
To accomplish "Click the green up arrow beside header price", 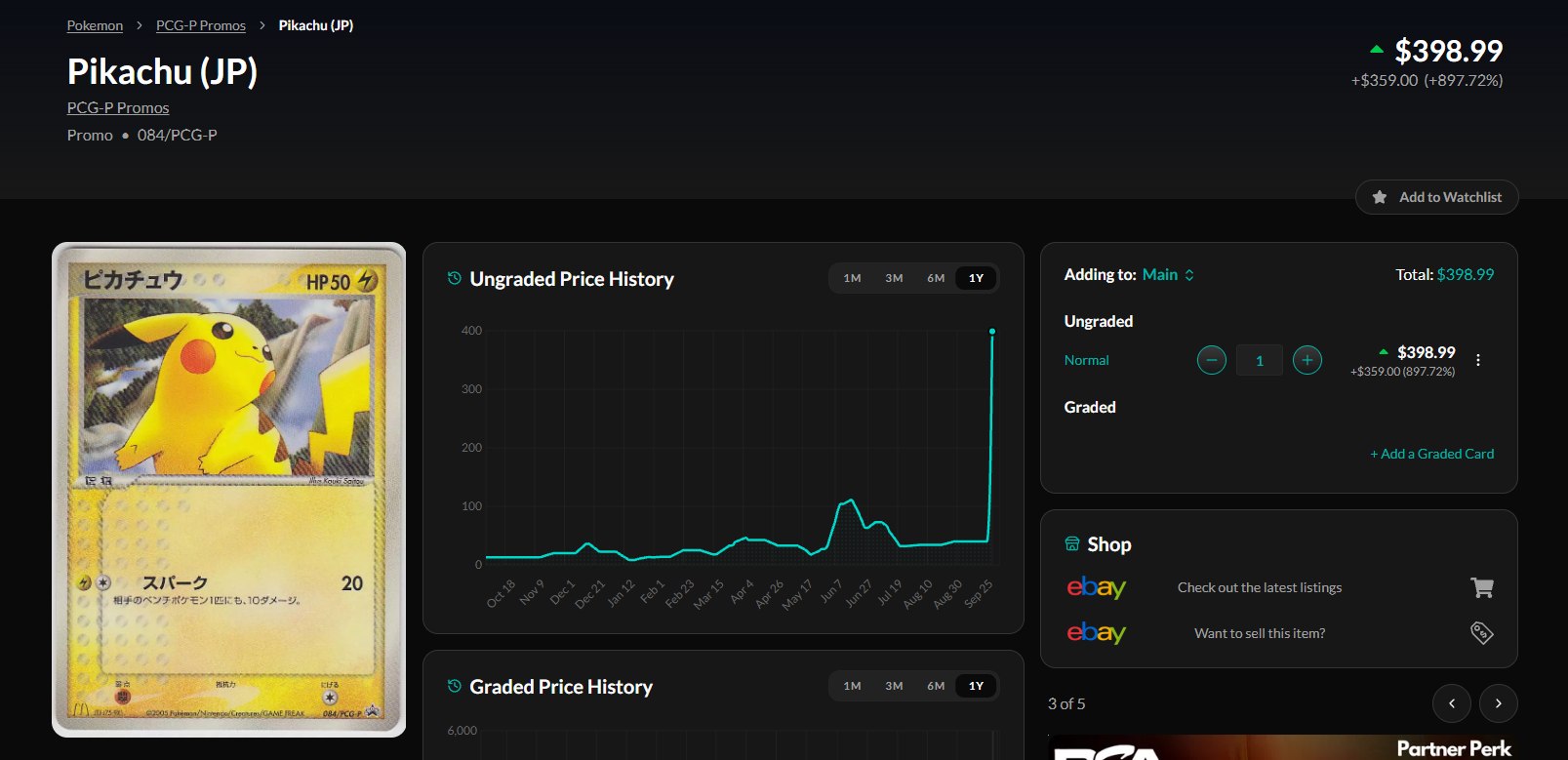I will 1376,49.
